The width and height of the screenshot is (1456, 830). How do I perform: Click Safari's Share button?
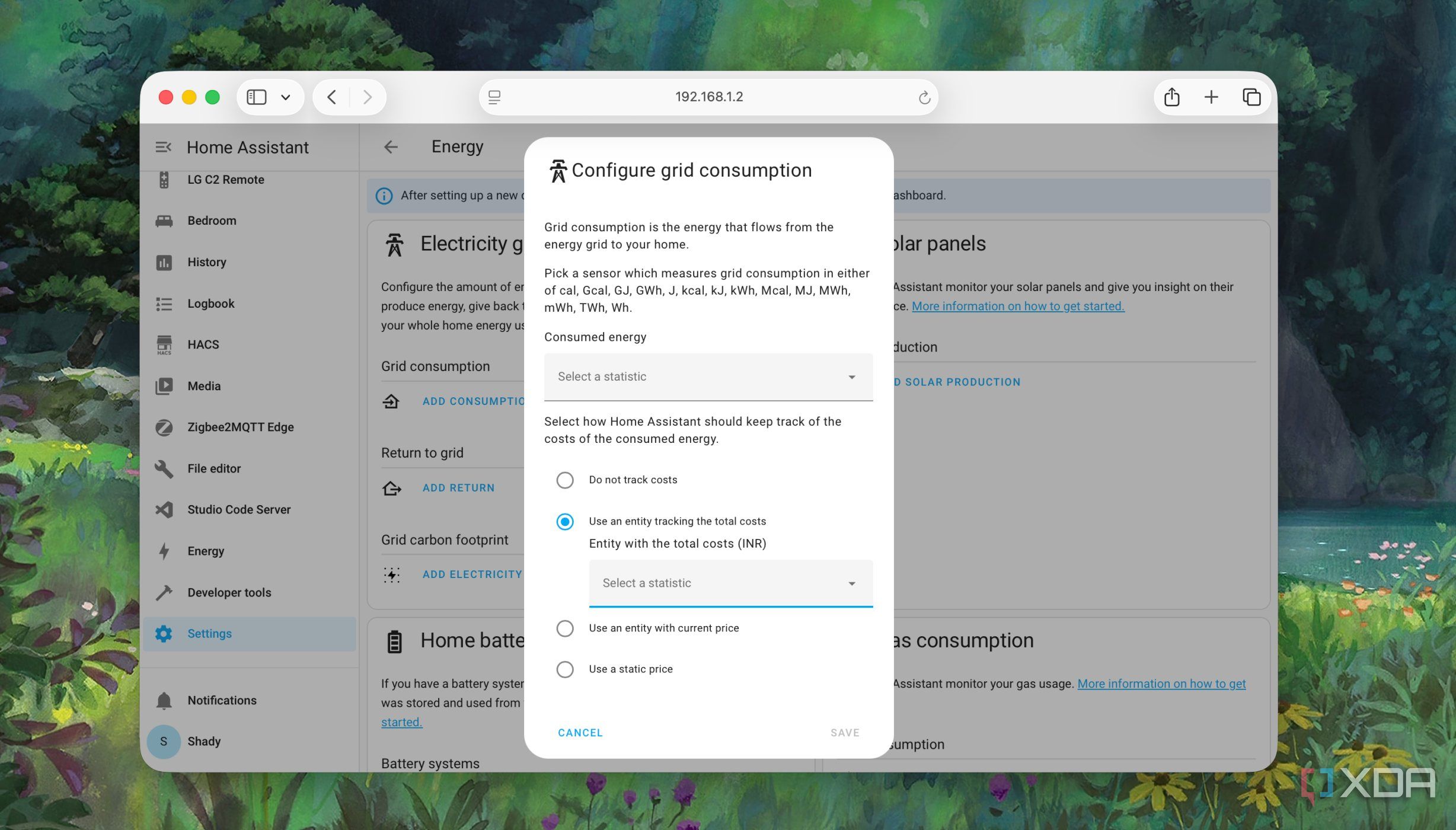[x=1171, y=97]
